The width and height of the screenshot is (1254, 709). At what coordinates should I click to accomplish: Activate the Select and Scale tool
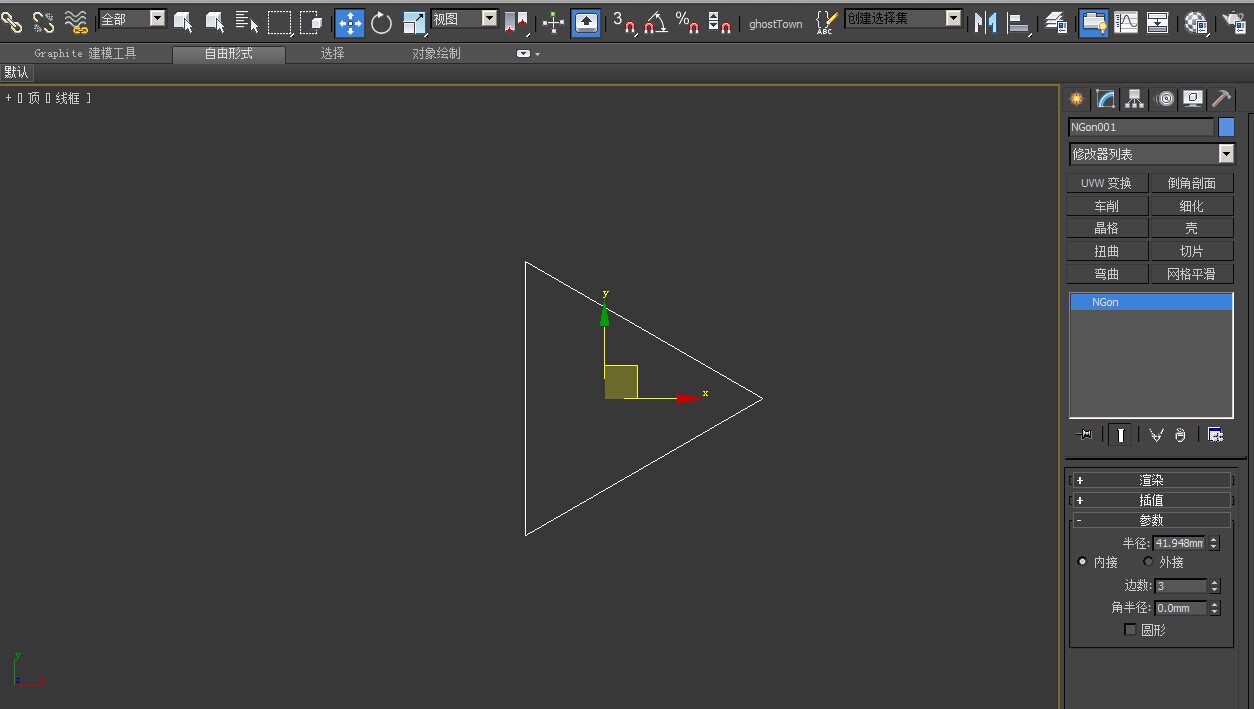click(x=414, y=22)
